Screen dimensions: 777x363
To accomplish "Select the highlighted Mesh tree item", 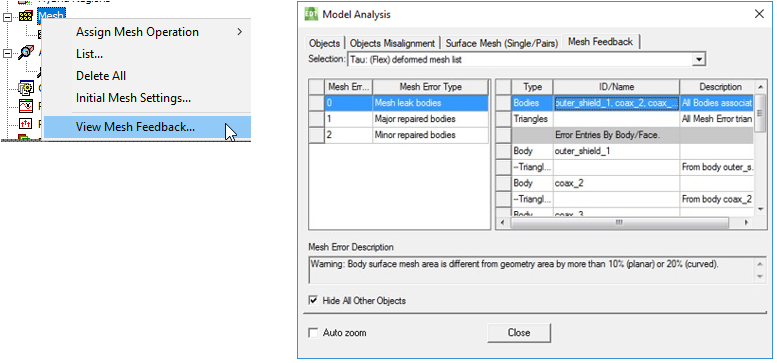I will tap(51, 15).
